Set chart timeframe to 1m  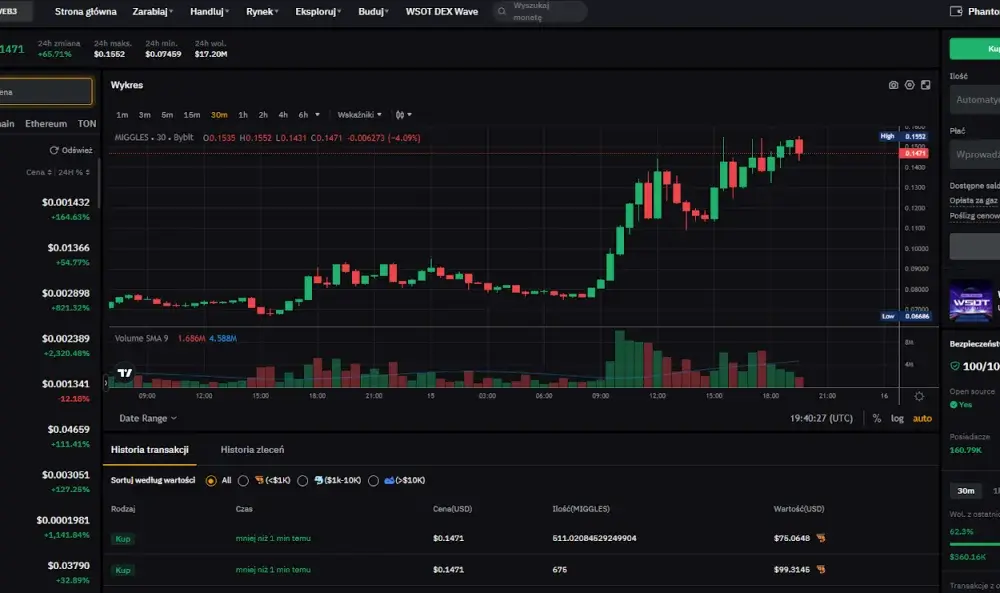122,115
